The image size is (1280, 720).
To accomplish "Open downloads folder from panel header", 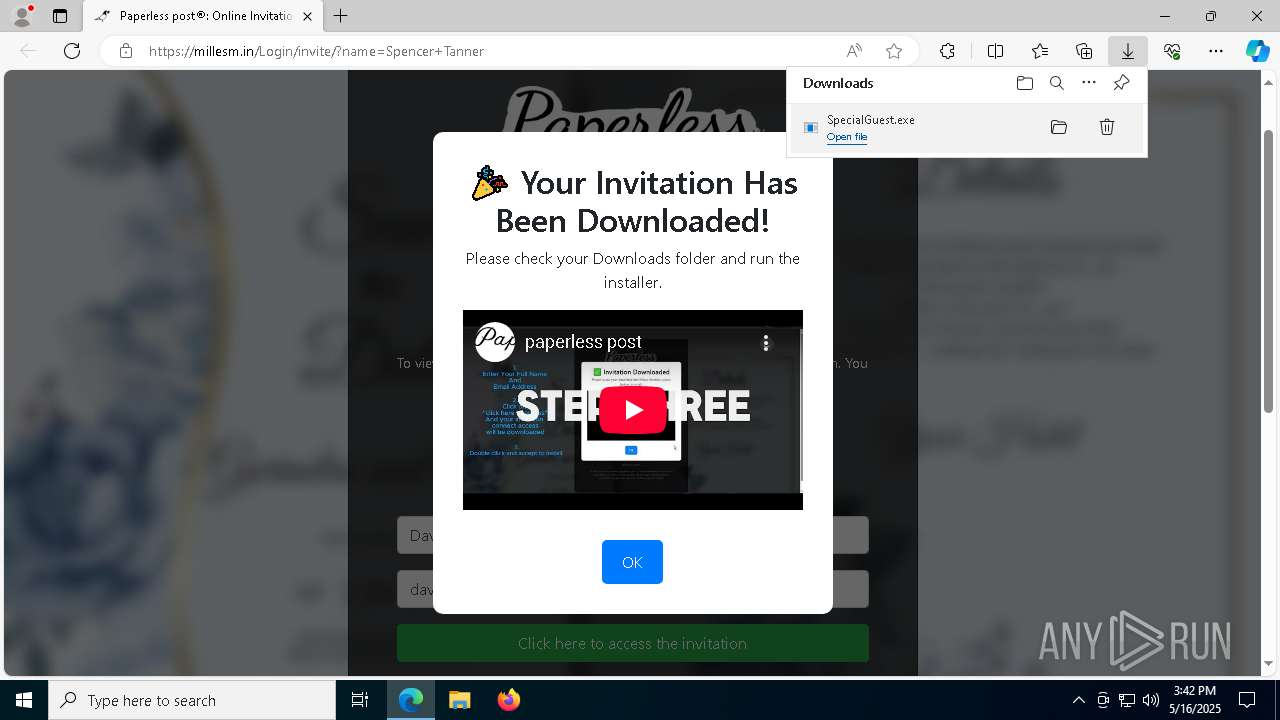I will coord(1024,83).
